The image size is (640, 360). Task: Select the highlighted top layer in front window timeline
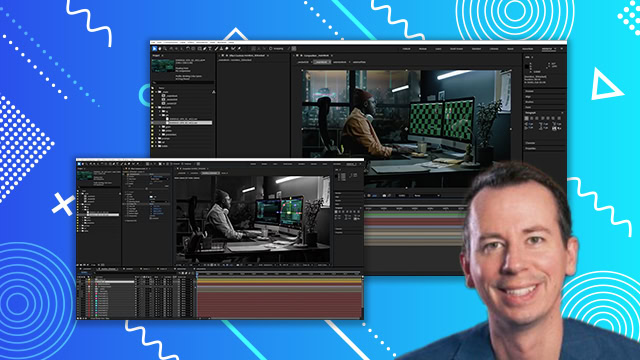[115, 282]
